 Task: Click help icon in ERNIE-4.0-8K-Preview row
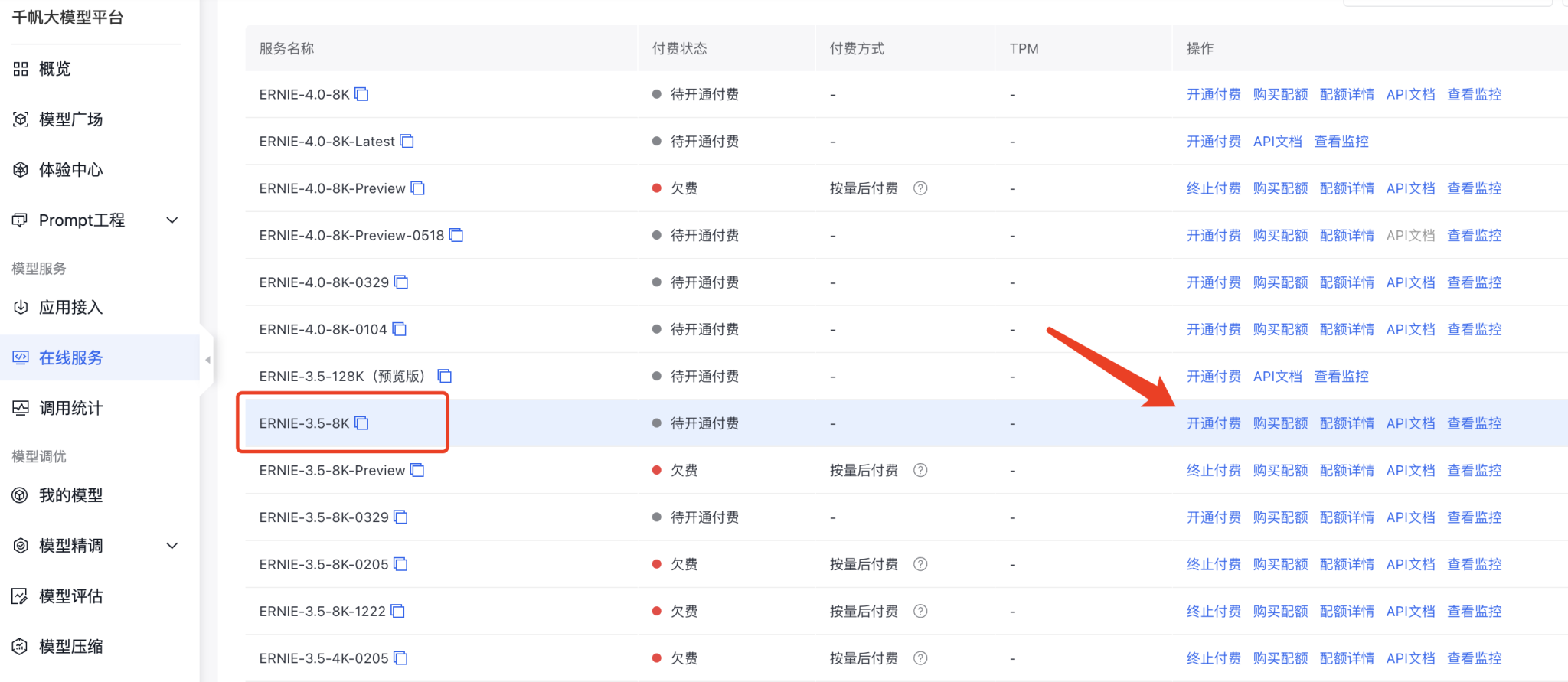[x=921, y=188]
